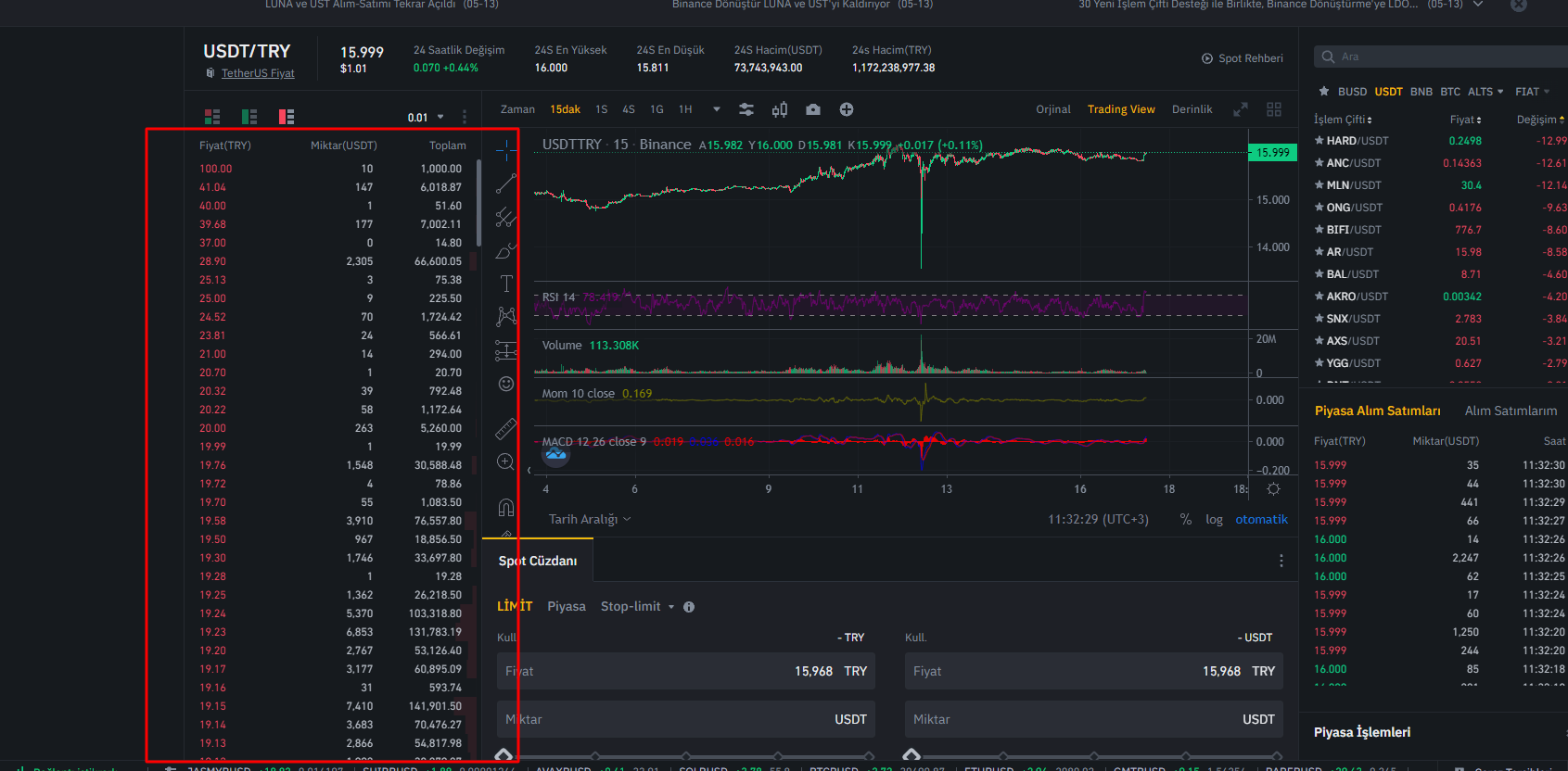
Task: Toggle log scale on chart
Action: (1214, 520)
